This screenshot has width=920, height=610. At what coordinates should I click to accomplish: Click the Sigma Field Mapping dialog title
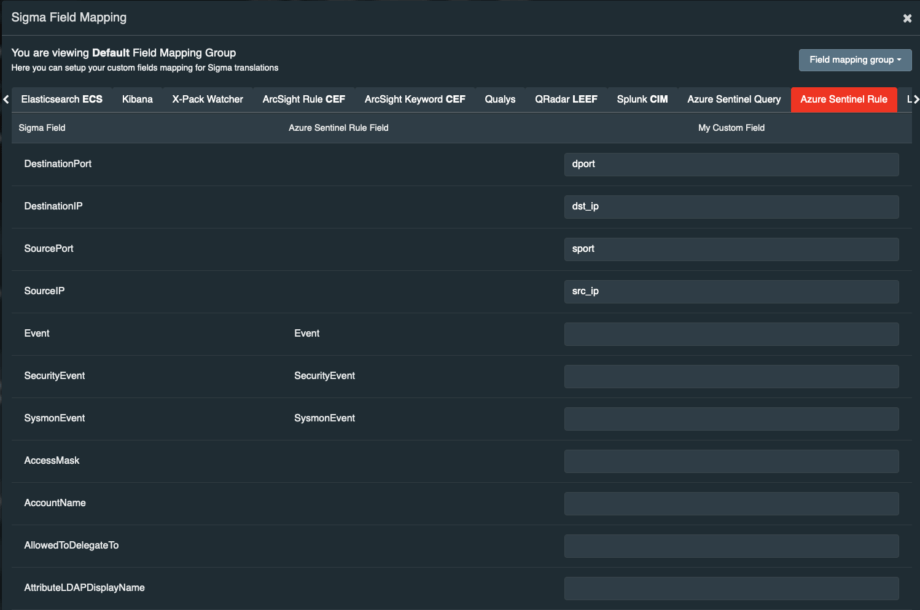69,18
